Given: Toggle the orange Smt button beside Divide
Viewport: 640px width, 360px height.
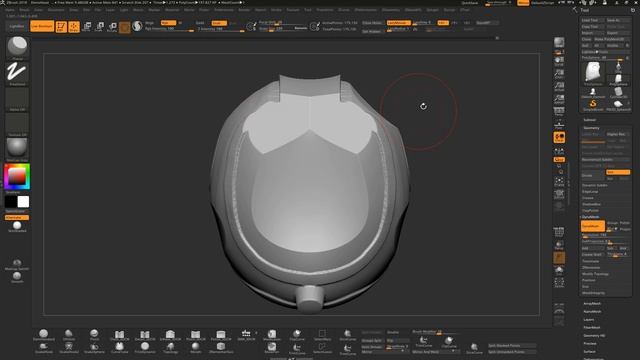Looking at the screenshot, I should point(618,172).
